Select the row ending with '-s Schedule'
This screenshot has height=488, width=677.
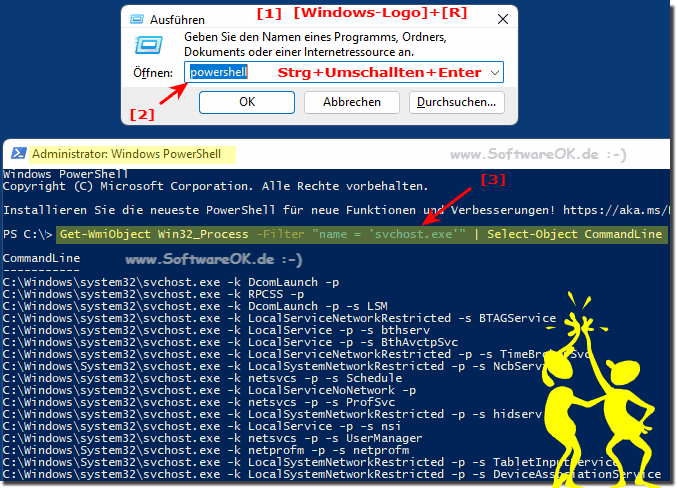(202, 378)
